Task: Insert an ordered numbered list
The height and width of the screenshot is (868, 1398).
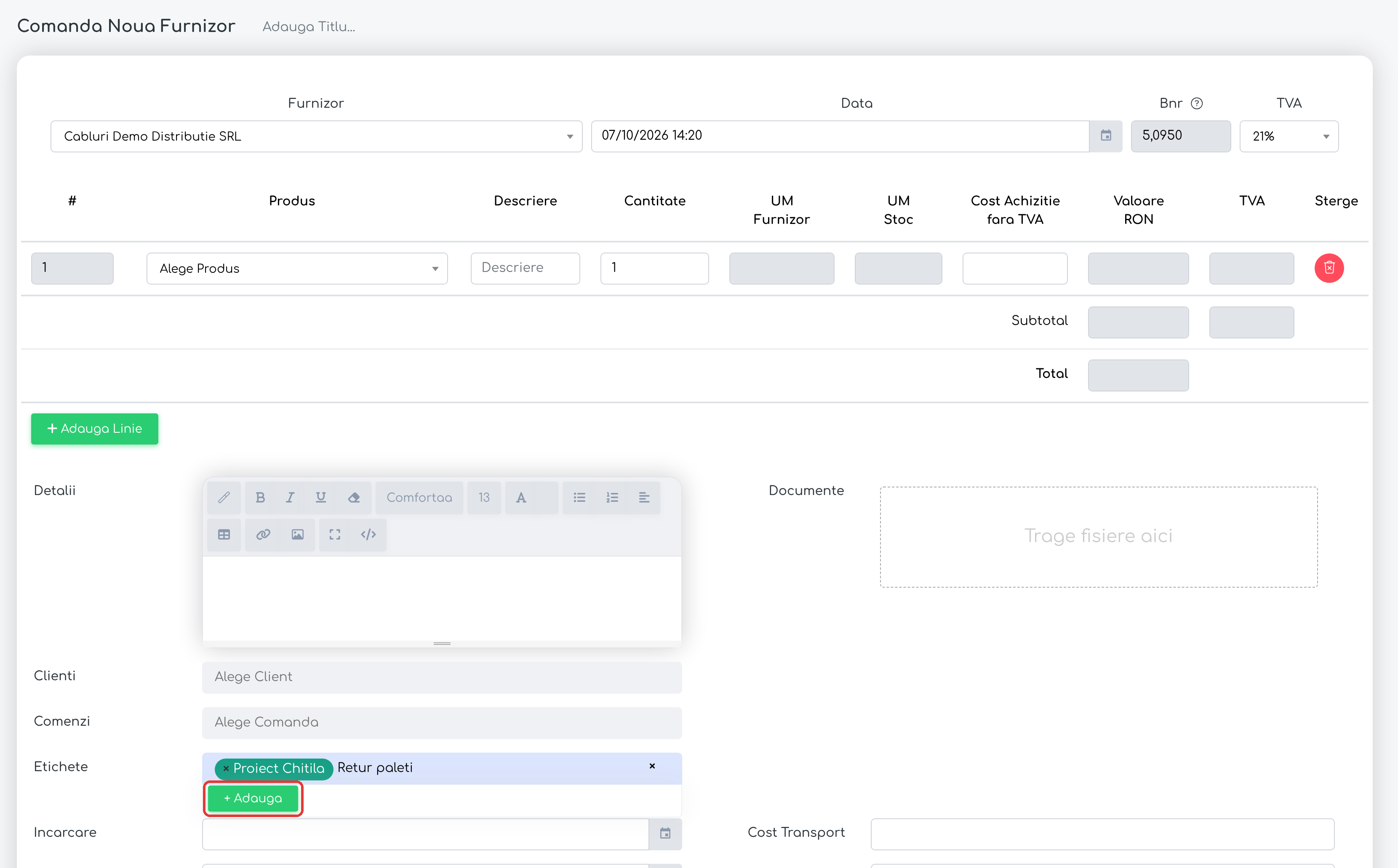Action: click(612, 497)
